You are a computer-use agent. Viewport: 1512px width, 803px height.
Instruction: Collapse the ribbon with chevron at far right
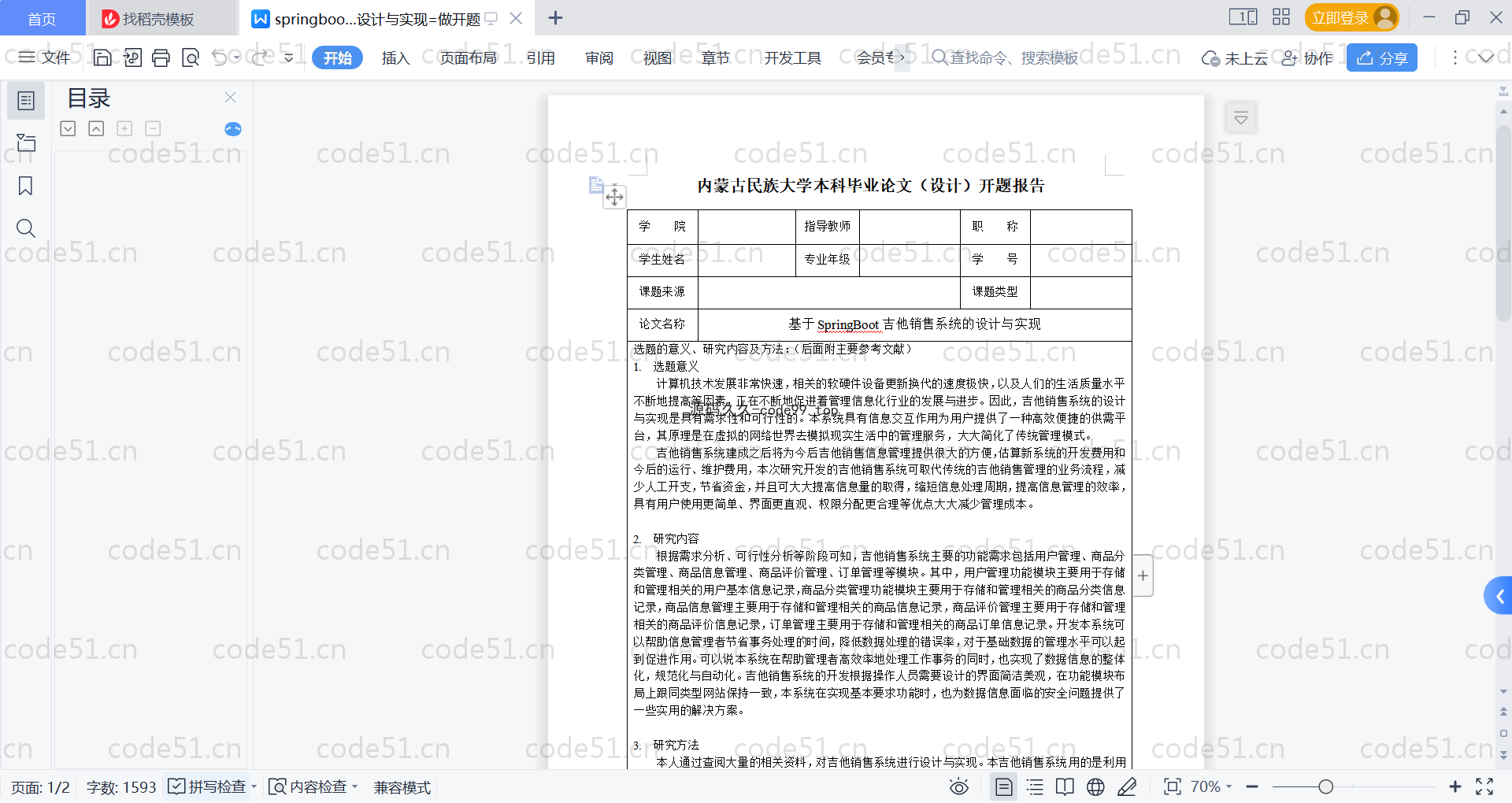point(1486,57)
